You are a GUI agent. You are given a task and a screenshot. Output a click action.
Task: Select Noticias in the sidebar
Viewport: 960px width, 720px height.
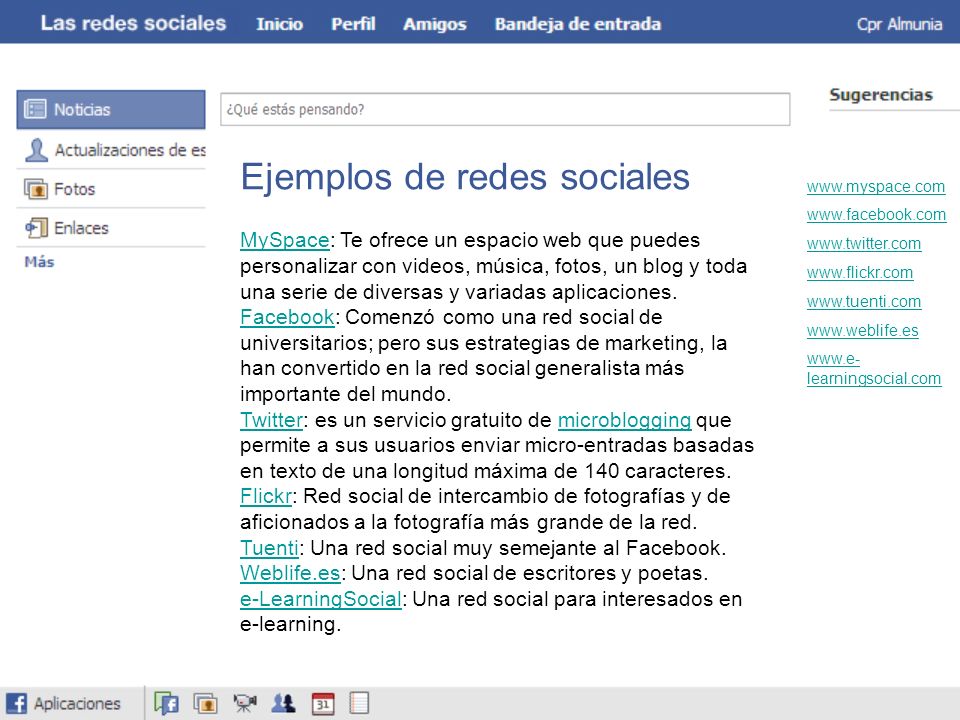tap(111, 110)
